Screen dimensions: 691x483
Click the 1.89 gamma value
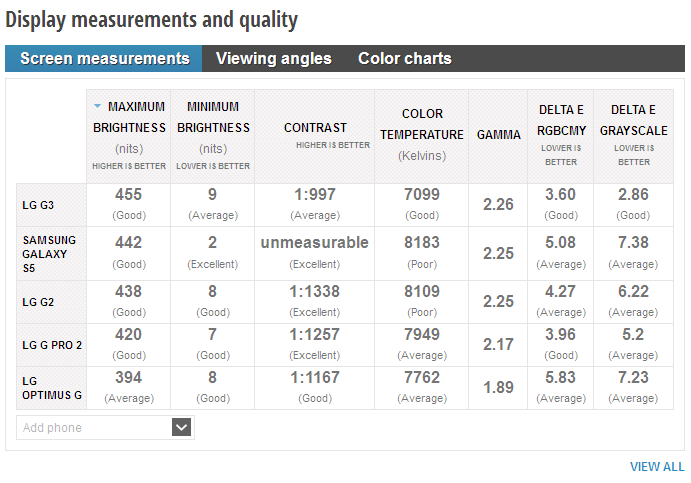(498, 388)
